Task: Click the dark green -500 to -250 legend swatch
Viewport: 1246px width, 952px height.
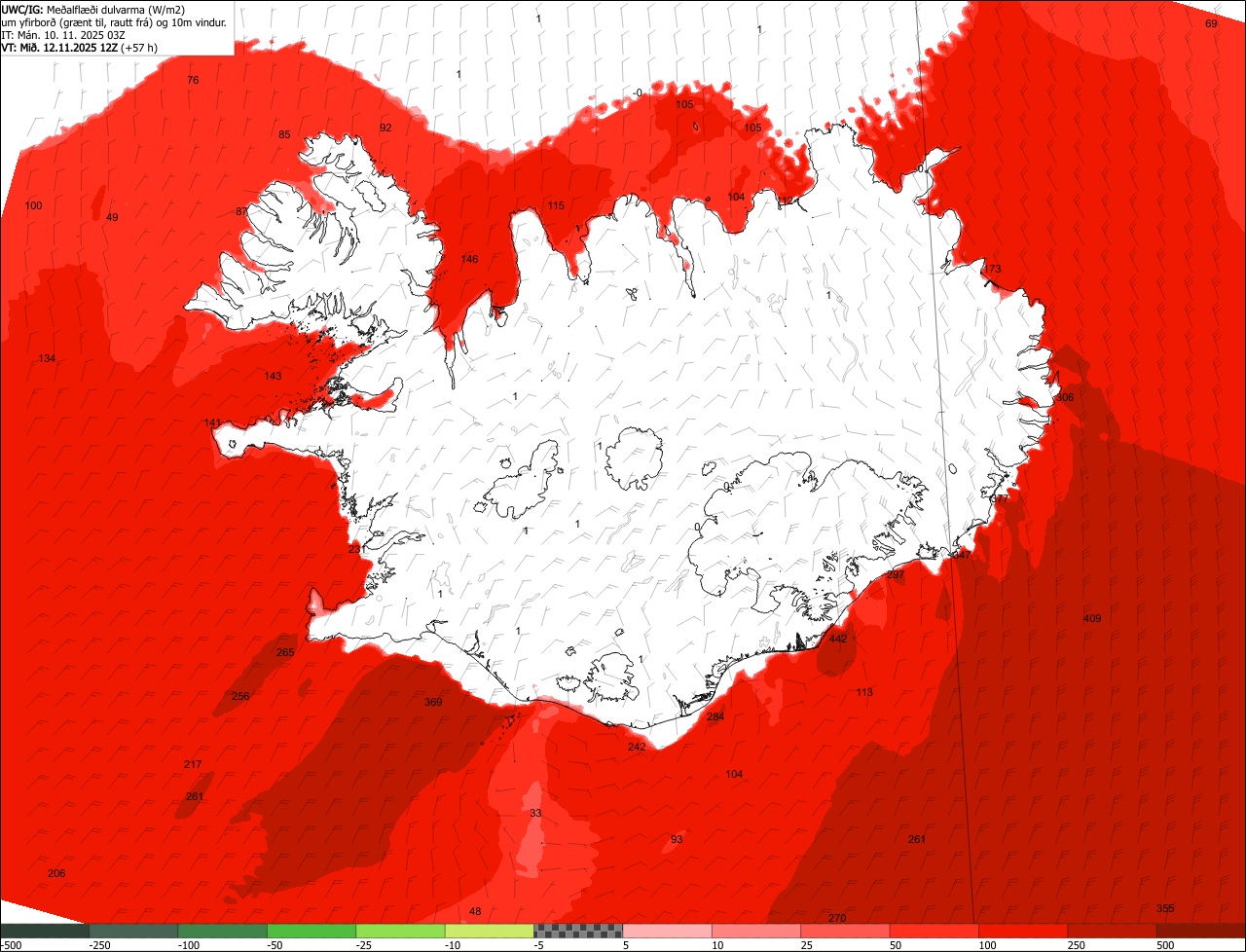Action: [x=44, y=931]
